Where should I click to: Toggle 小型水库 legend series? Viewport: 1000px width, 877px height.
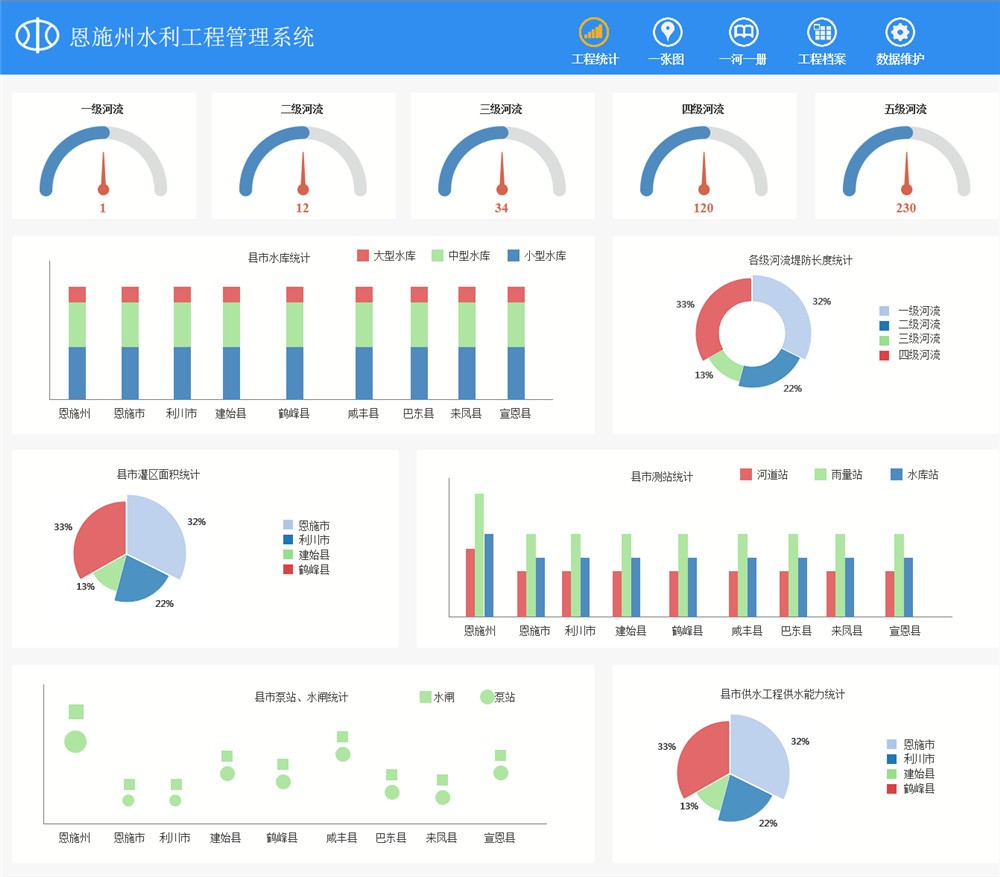[514, 256]
